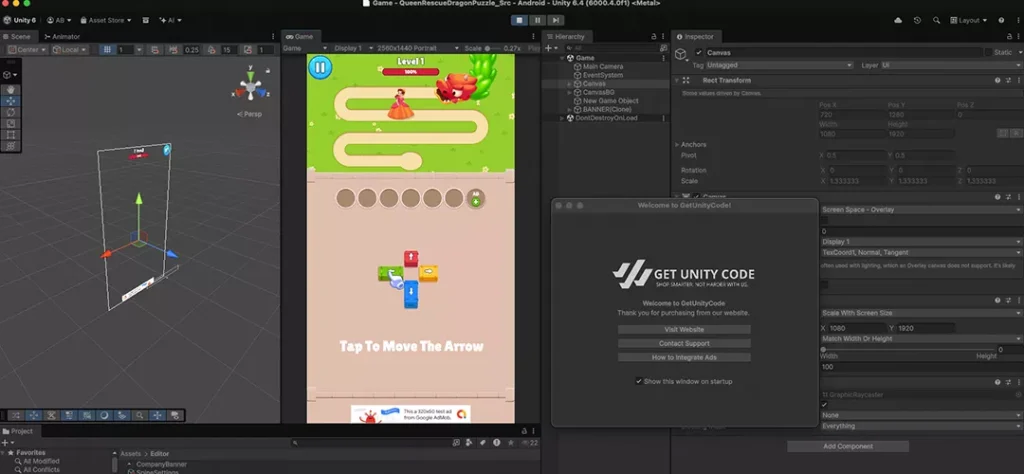Open the Tag dropdown showing Untagged
The height and width of the screenshot is (474, 1024).
pyautogui.click(x=779, y=65)
